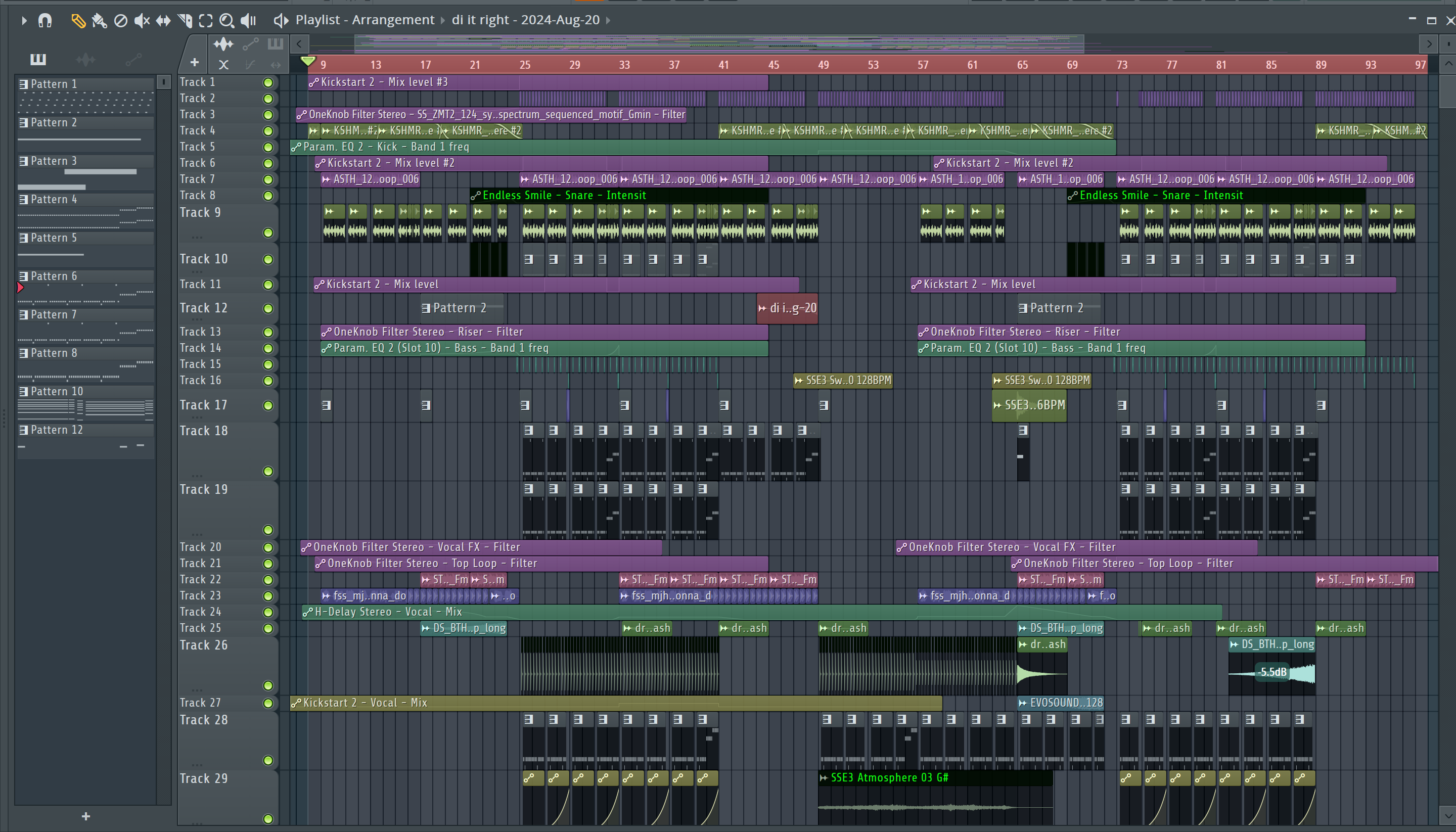Click pattern picker scrollbar handle
1456x832 pixels.
163,82
